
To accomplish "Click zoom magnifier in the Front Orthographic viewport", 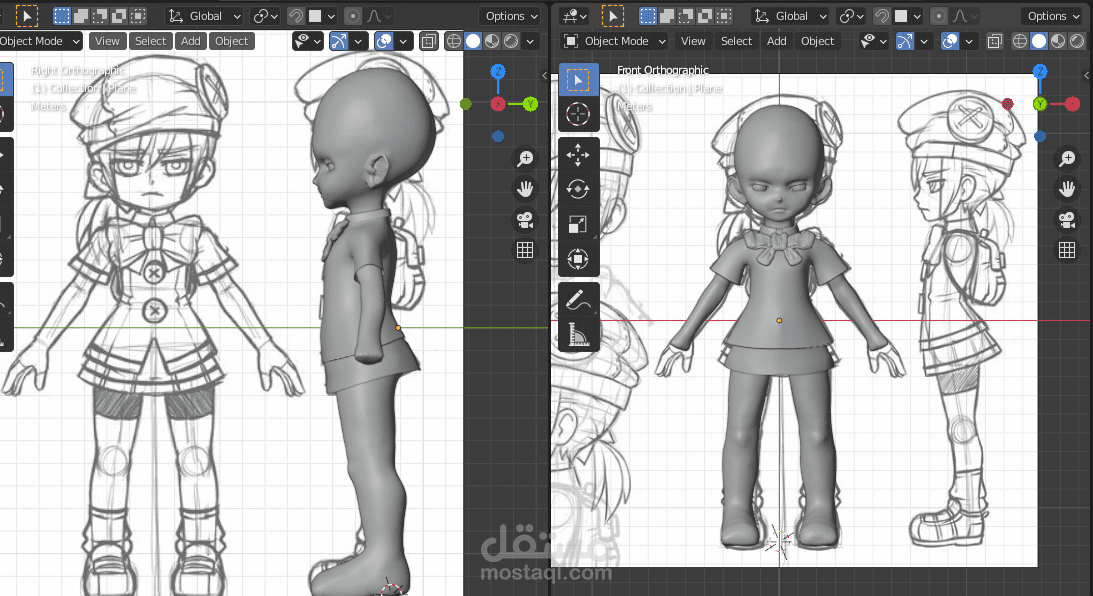I will pos(1067,158).
